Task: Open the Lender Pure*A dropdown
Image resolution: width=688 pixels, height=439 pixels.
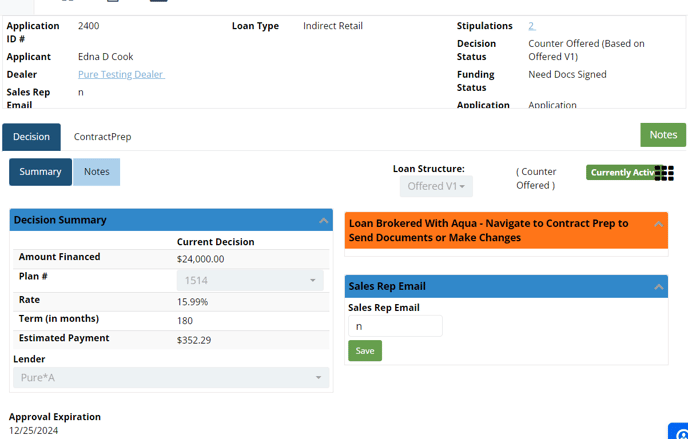Action: [x=171, y=378]
